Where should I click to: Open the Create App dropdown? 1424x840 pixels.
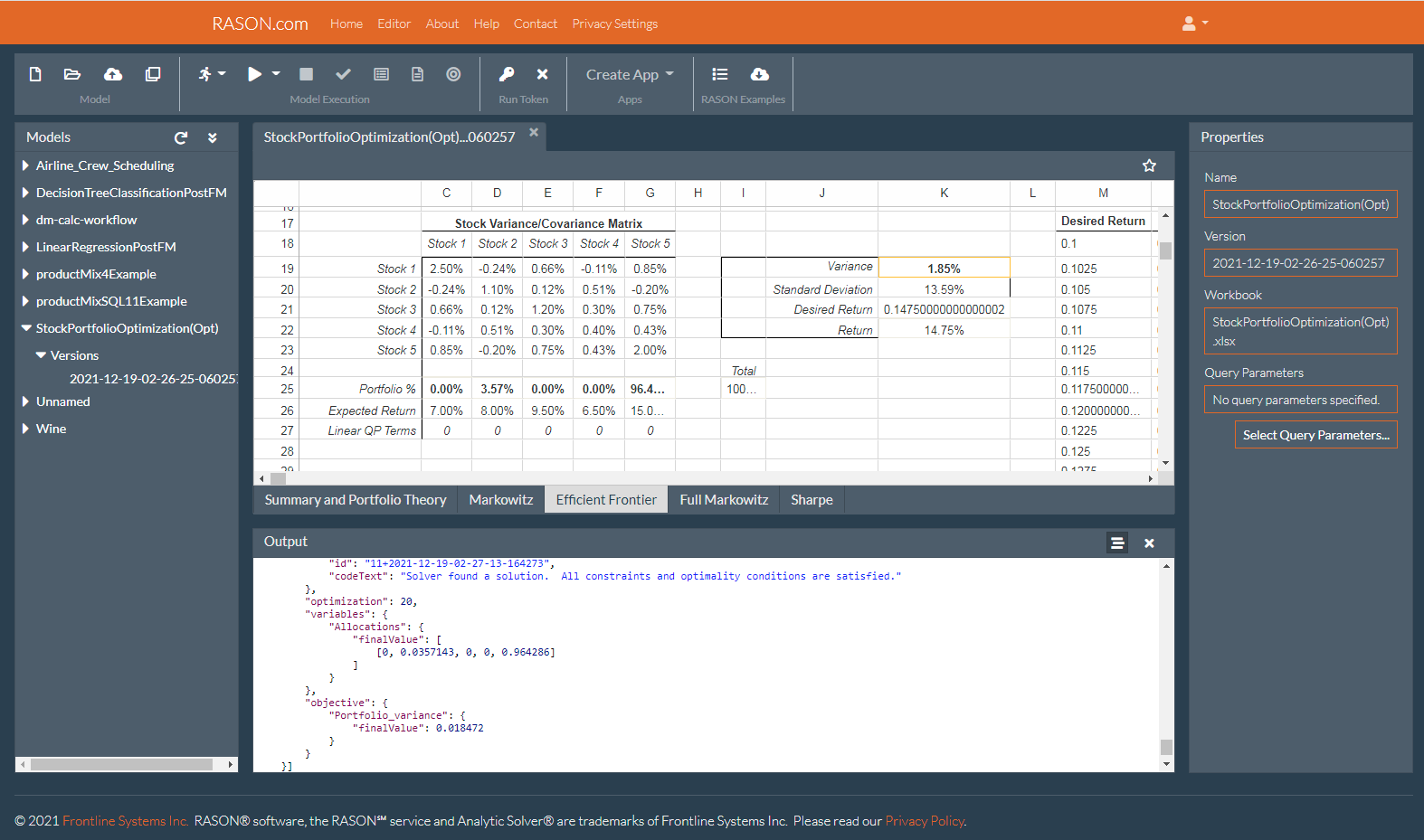pyautogui.click(x=630, y=75)
